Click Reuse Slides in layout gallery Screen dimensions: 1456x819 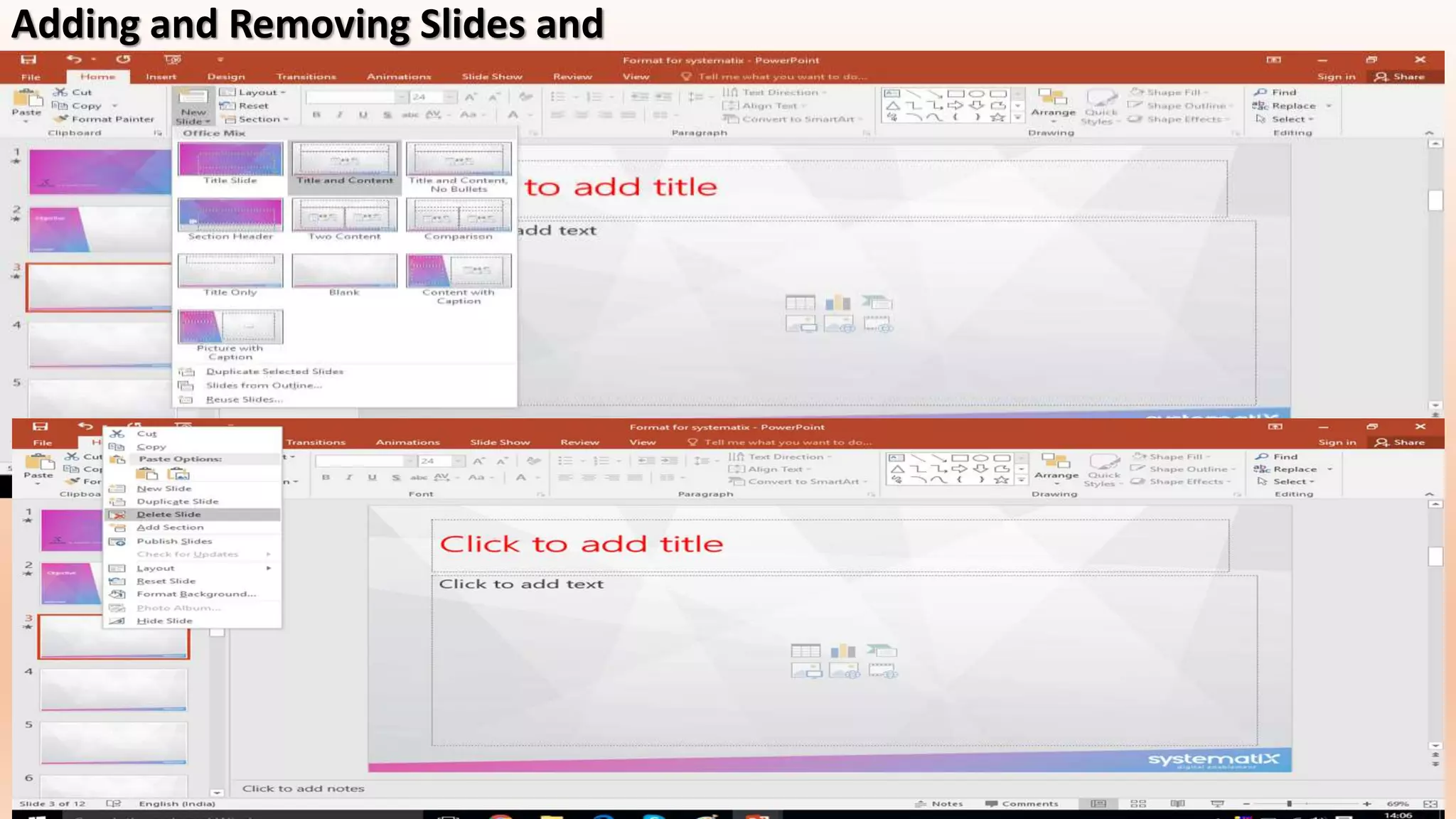[x=244, y=400]
